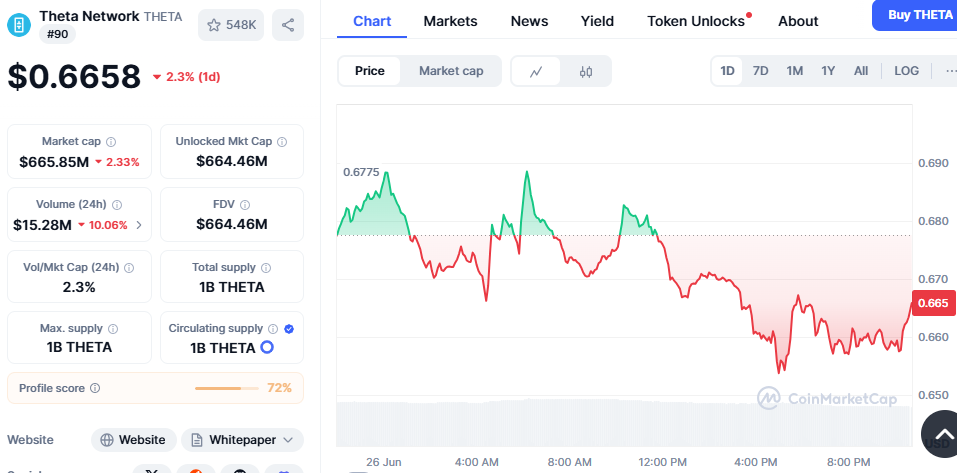This screenshot has height=473, width=957.
Task: Click the 2.3% (1d) change indicator
Action: tap(187, 77)
